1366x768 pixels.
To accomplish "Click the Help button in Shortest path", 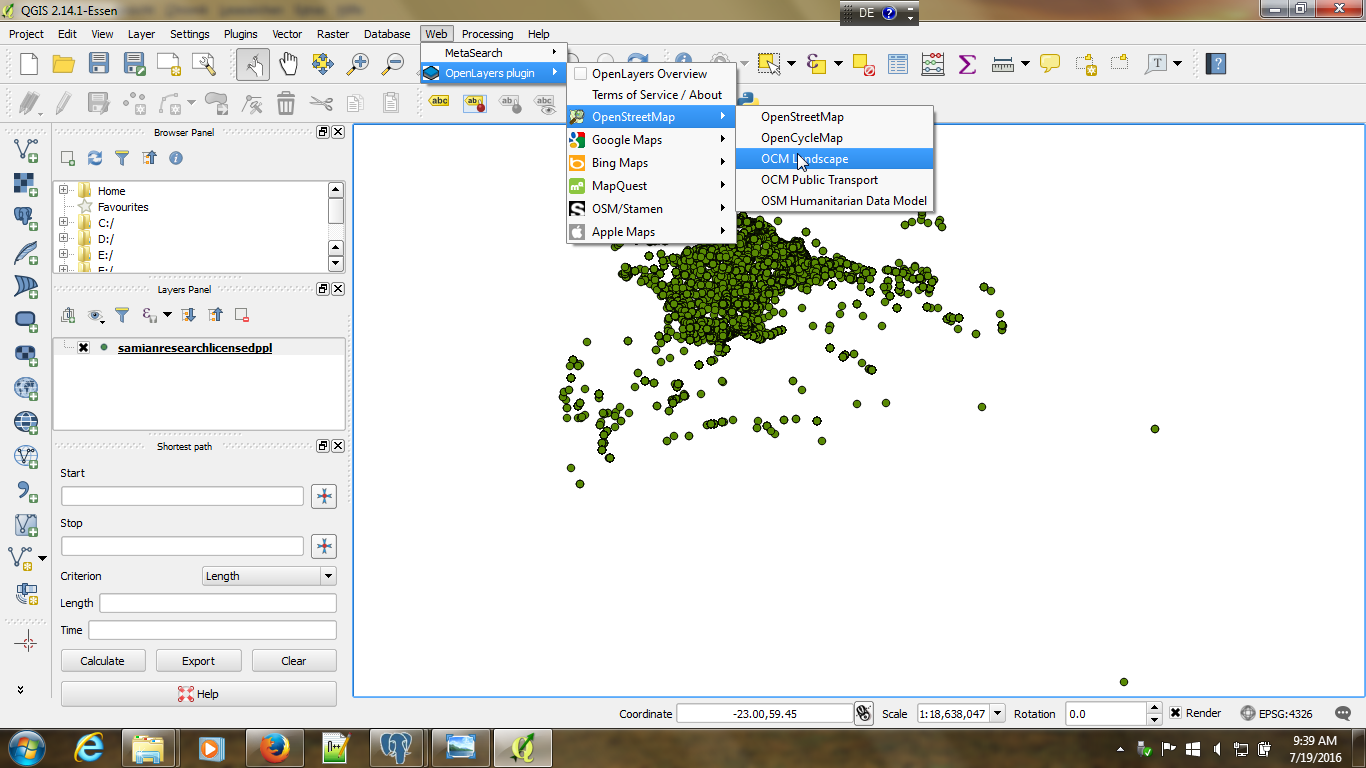I will (x=199, y=694).
